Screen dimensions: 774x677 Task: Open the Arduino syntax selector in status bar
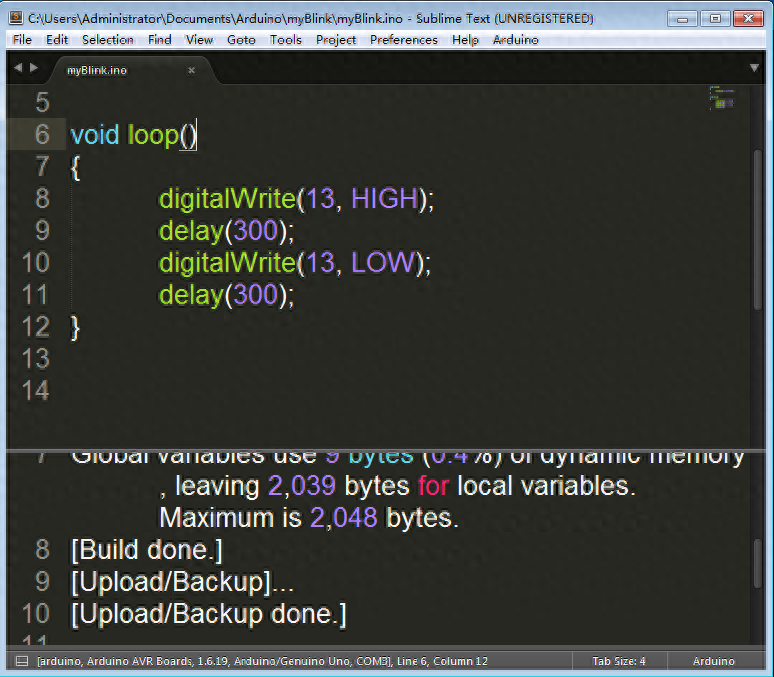[x=714, y=661]
